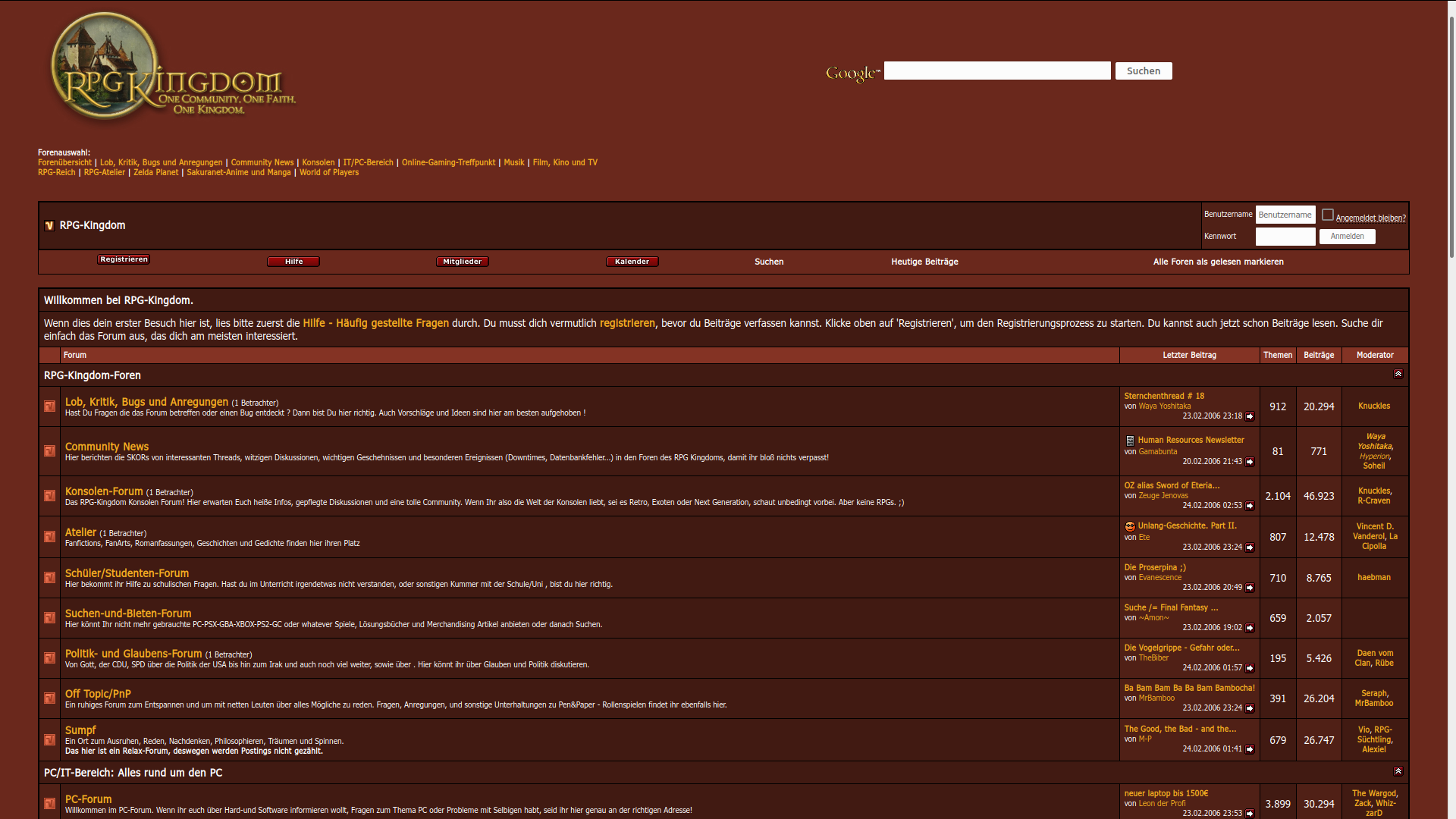Click forum status icon beside Sumpf

click(49, 740)
